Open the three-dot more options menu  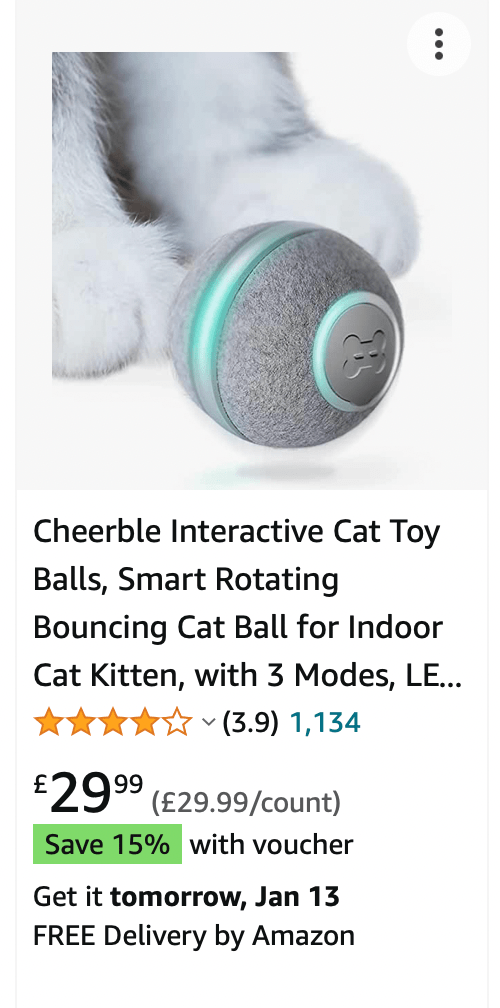(439, 44)
